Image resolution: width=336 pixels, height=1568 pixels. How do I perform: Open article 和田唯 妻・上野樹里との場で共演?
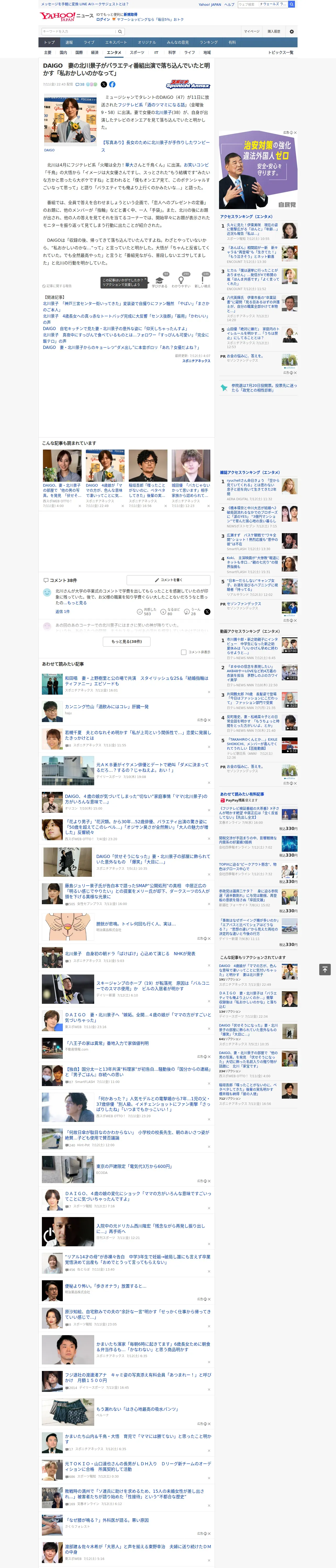tap(136, 681)
